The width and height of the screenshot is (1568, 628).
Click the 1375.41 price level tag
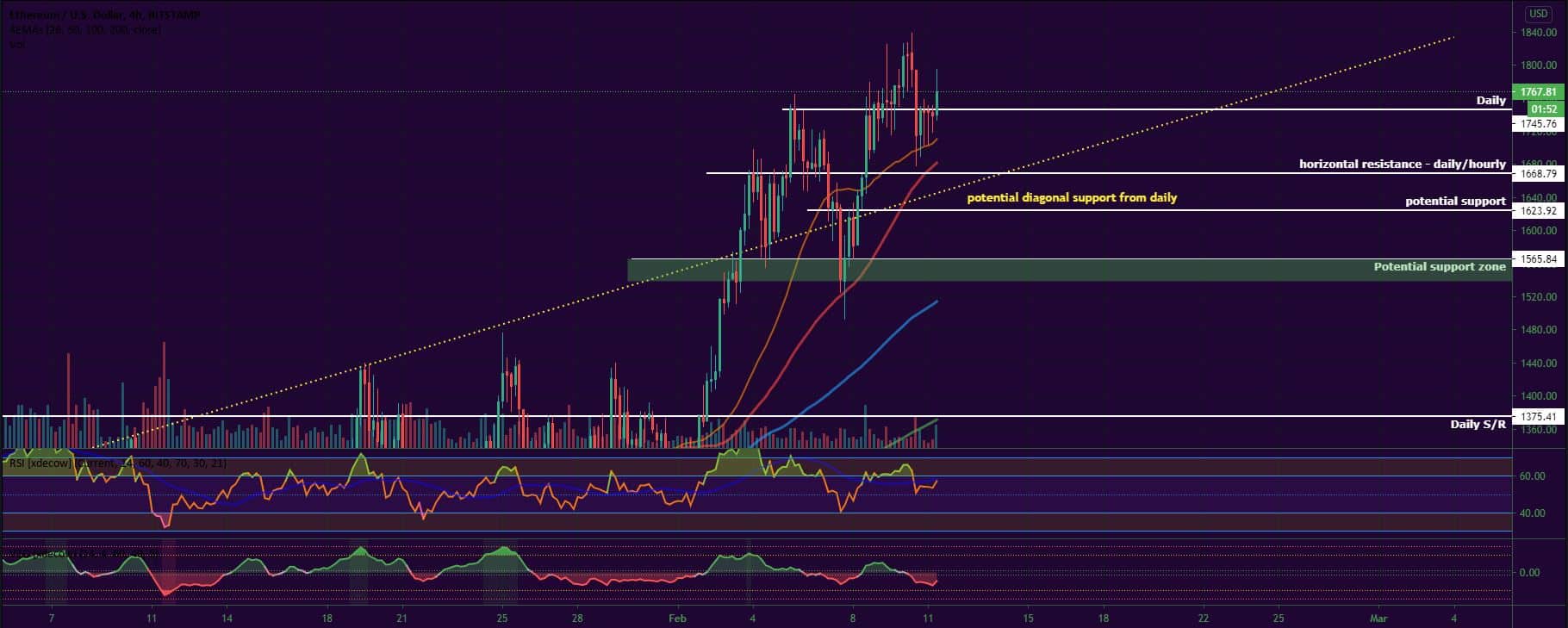tap(1538, 417)
